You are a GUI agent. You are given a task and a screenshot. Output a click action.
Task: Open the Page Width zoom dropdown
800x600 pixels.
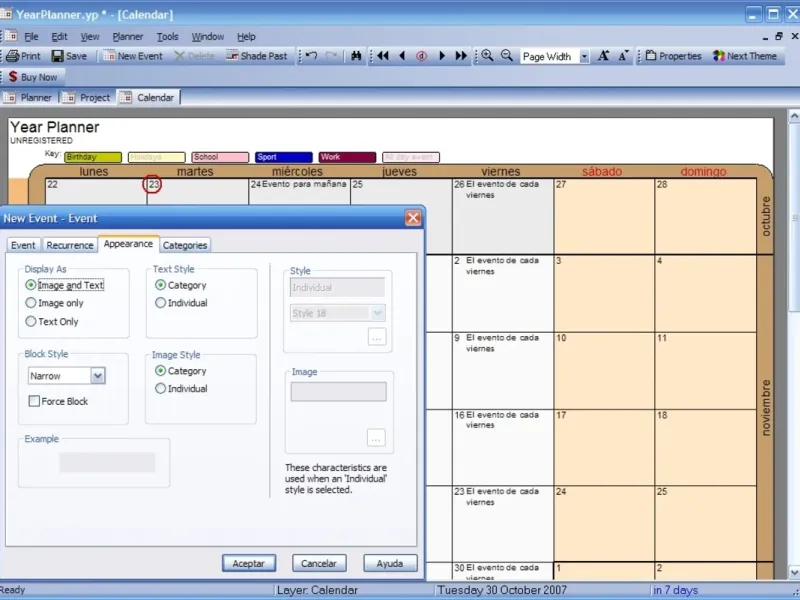tap(584, 57)
